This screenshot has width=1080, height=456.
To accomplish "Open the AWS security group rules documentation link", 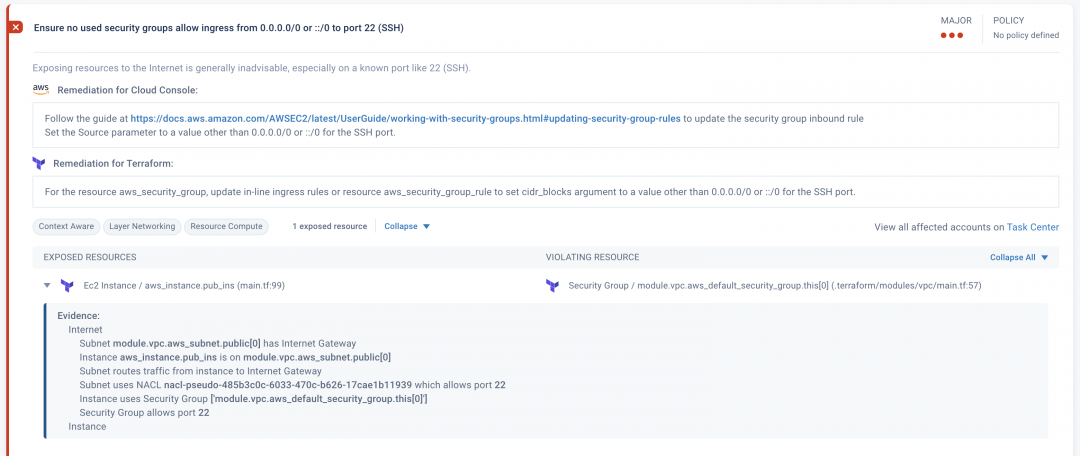I will (x=406, y=118).
